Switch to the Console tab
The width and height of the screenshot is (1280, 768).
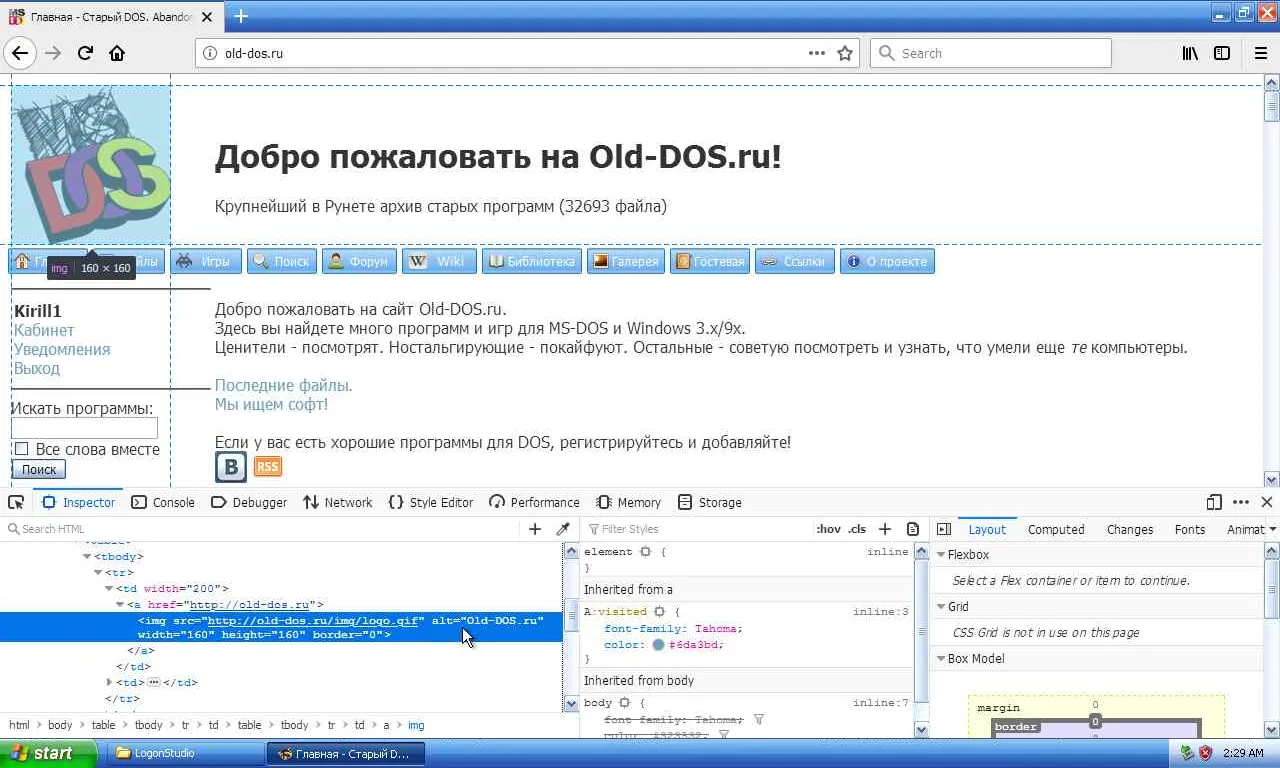pyautogui.click(x=163, y=502)
